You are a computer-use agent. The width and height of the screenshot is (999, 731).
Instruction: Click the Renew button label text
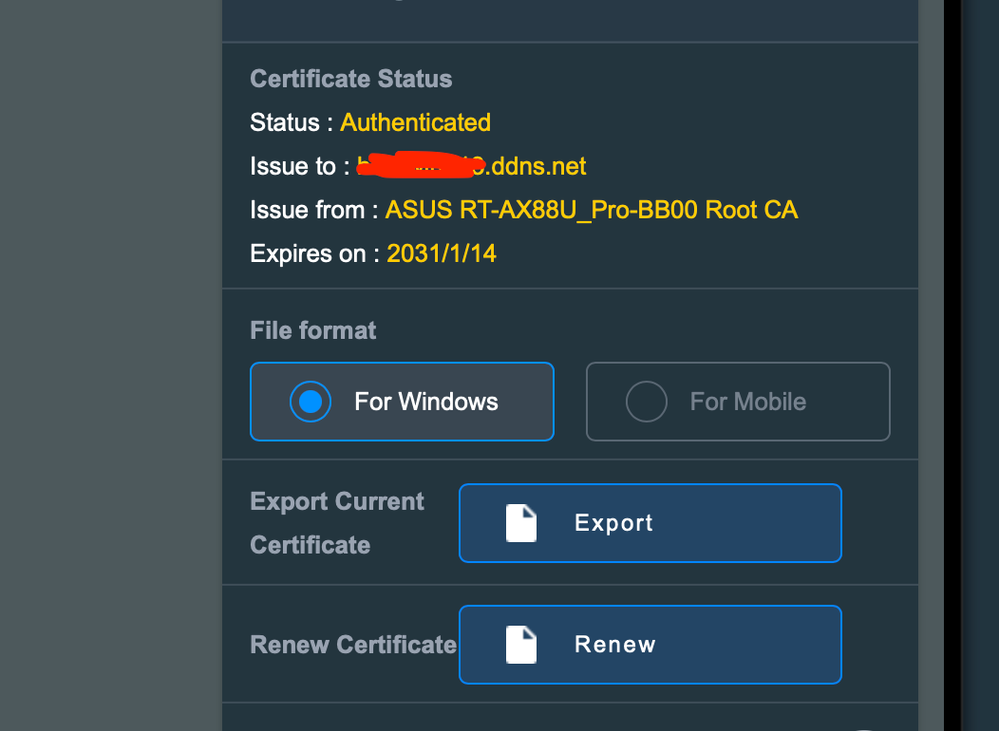(614, 645)
